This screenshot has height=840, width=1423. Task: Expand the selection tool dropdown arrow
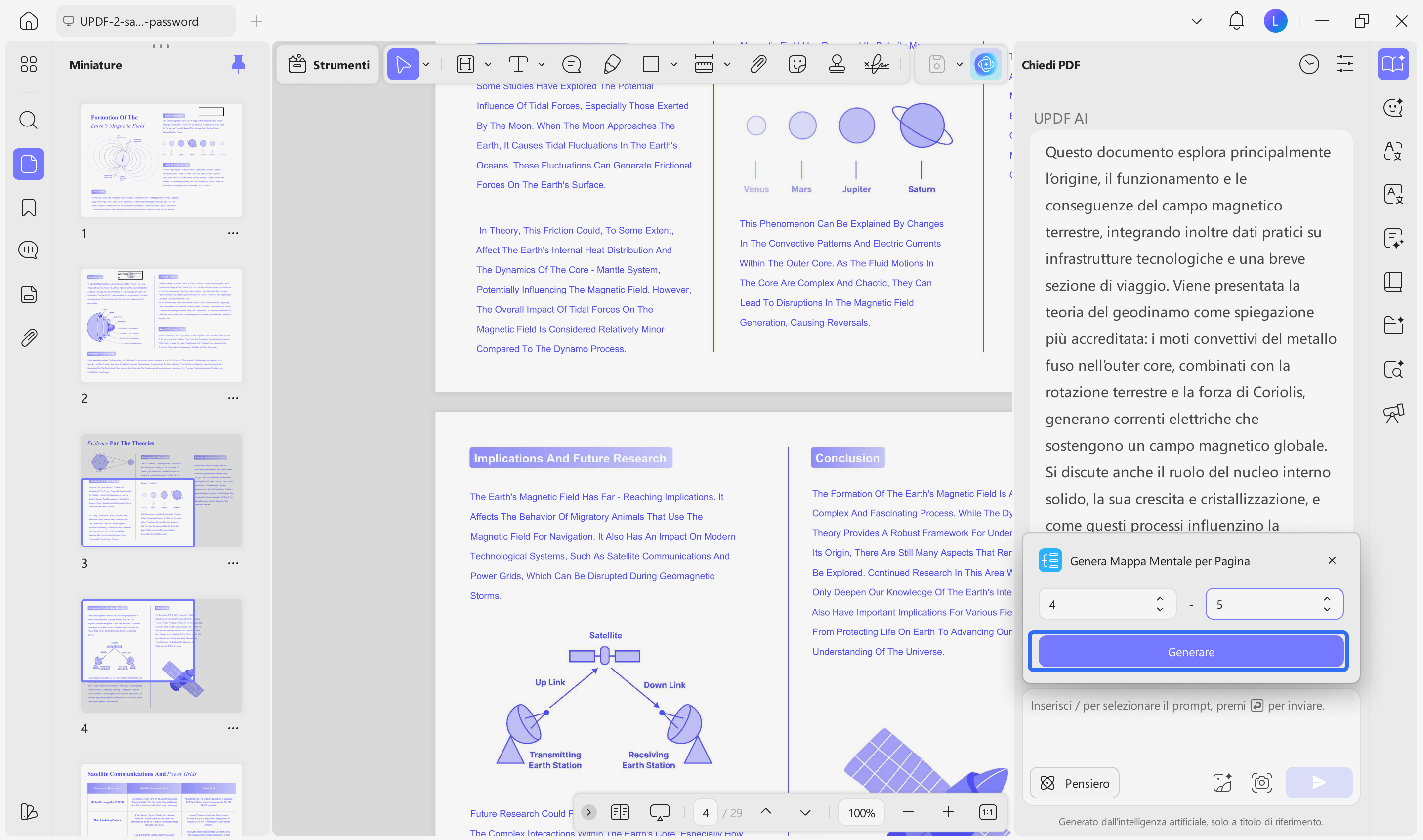click(426, 65)
